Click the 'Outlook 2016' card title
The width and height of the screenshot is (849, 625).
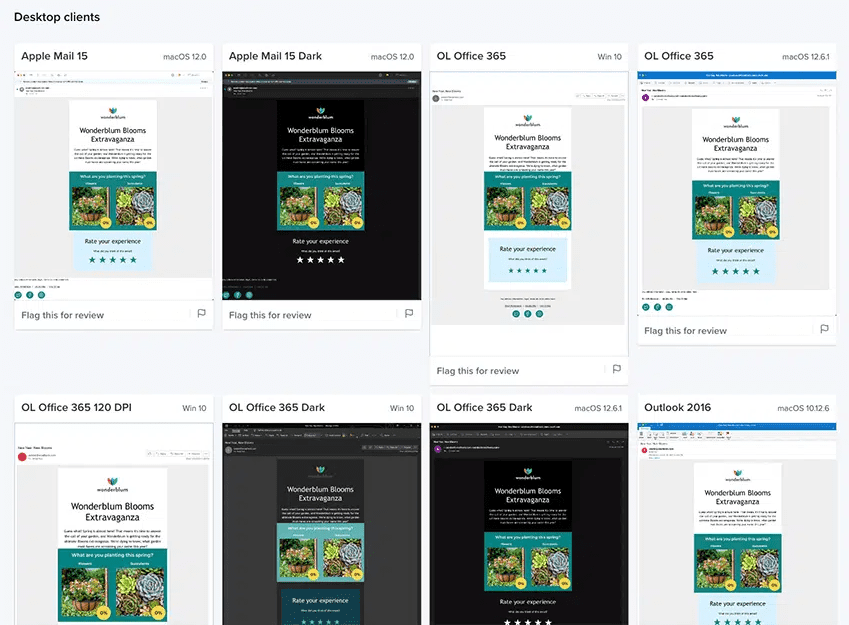(679, 408)
